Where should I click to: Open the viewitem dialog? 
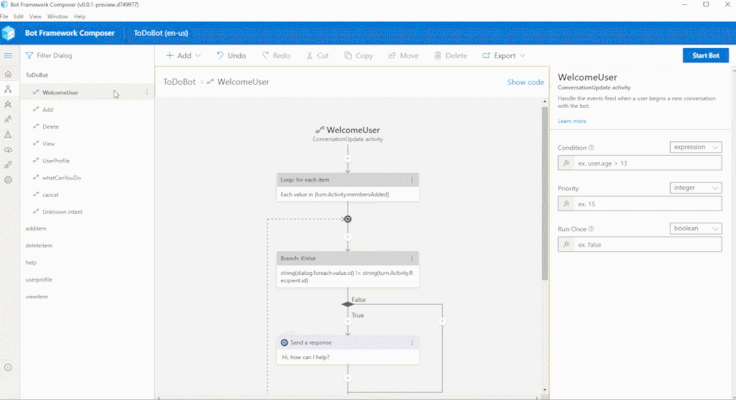point(37,297)
